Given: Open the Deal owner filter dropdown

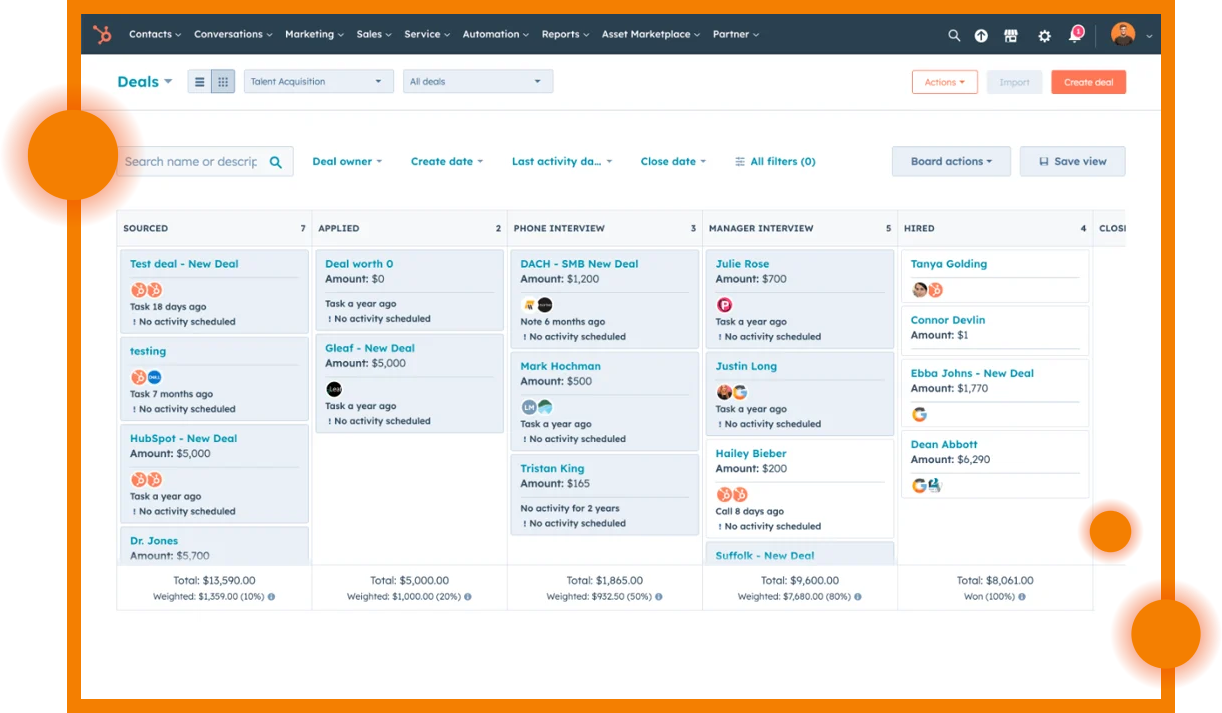Looking at the screenshot, I should [347, 161].
